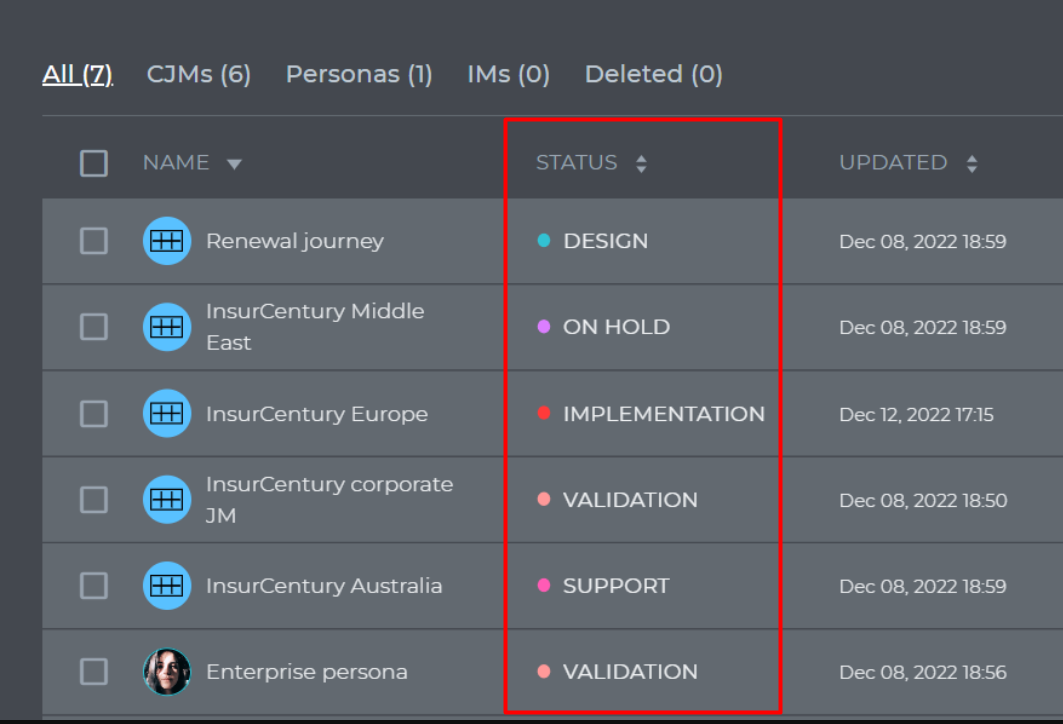Open the ON HOLD status selector
Viewport: 1063px width, 724px height.
tap(603, 327)
